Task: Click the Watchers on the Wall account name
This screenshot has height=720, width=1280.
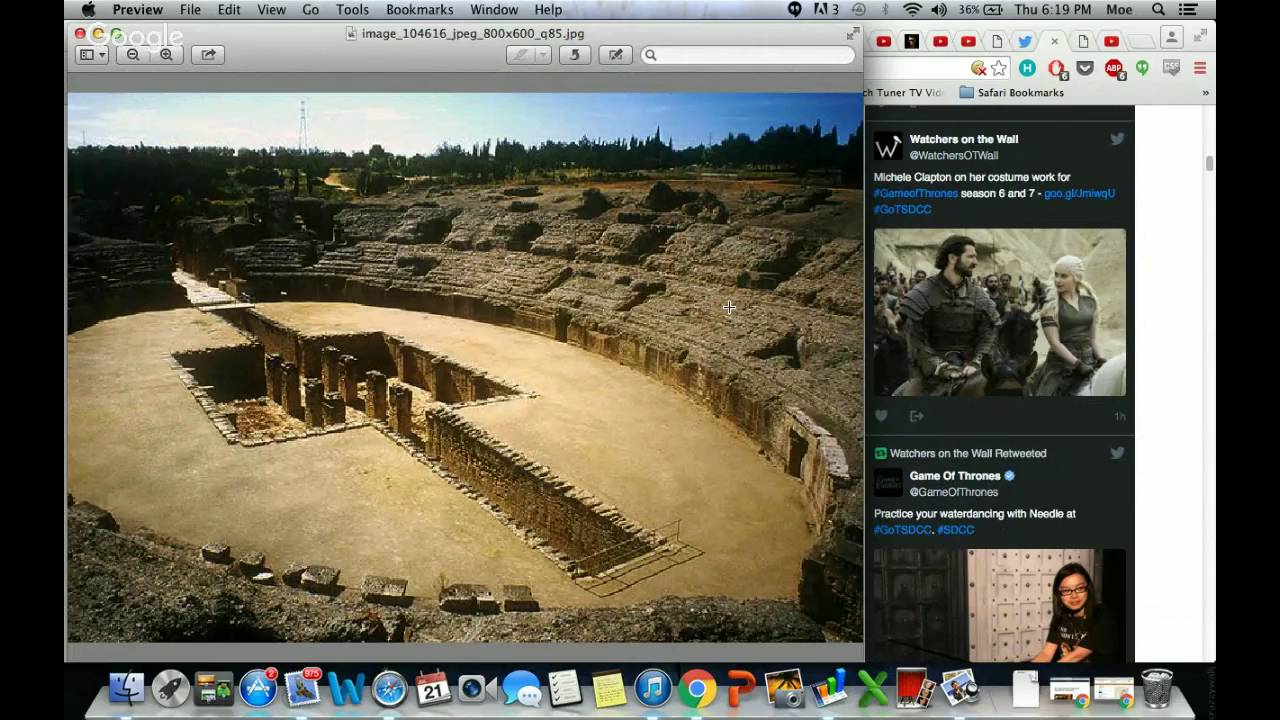Action: coord(964,139)
